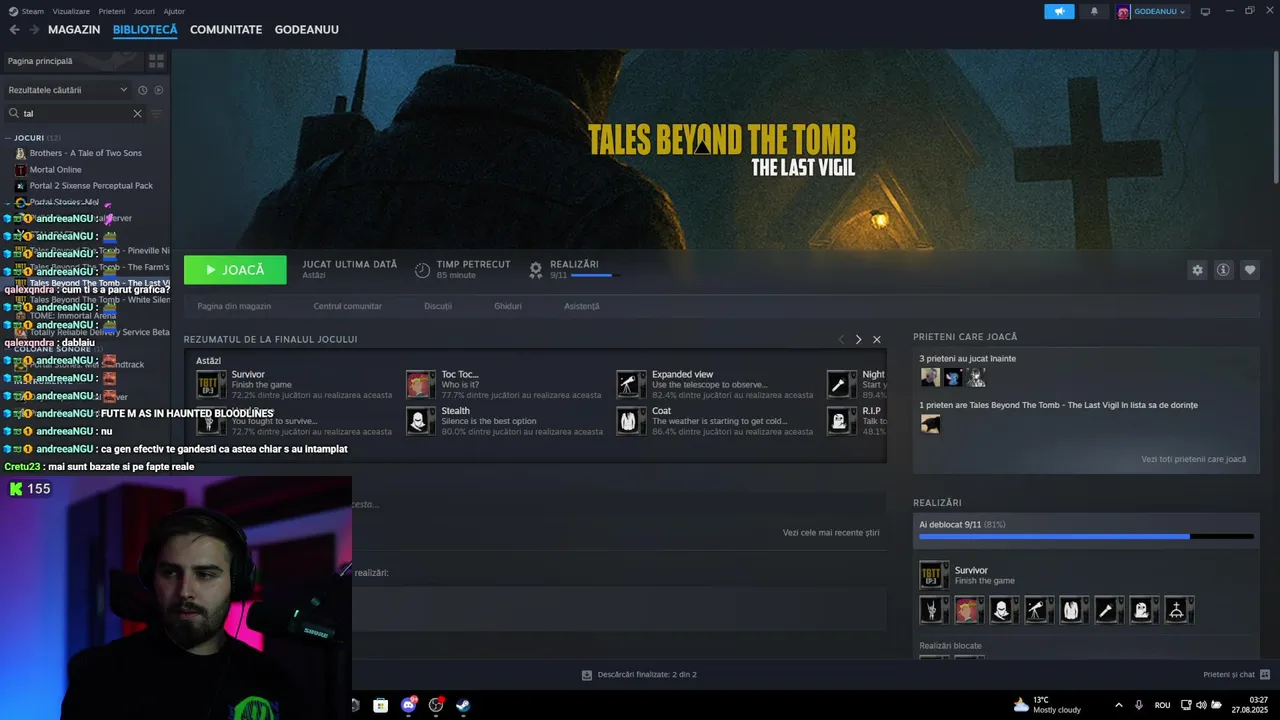Launch the game with JOACĂ

235,270
